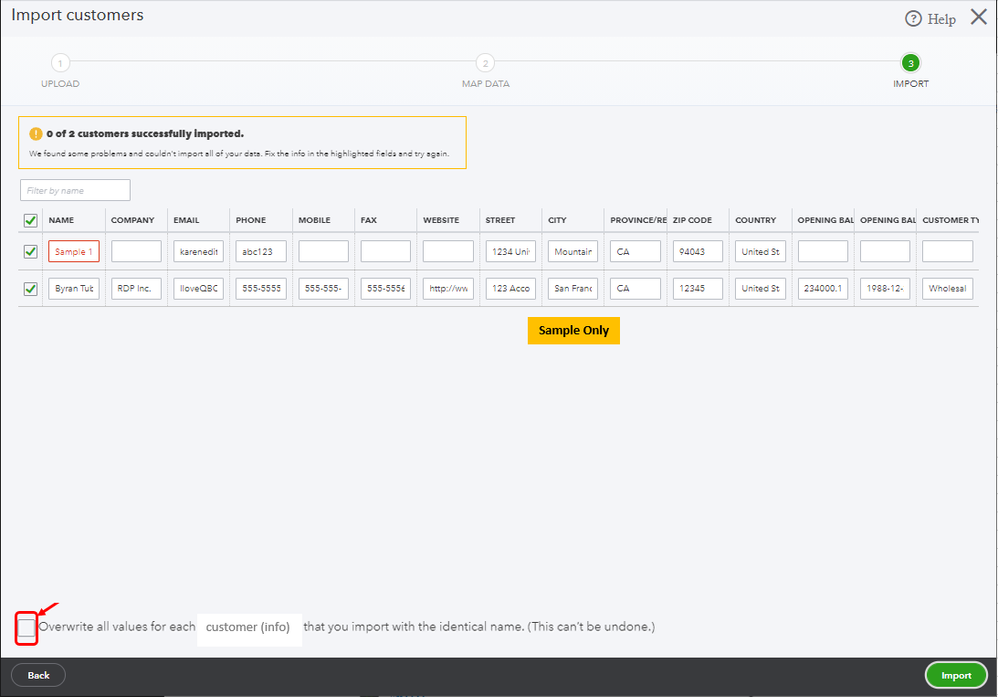Click the FAX column header
This screenshot has height=697, width=998.
(369, 220)
